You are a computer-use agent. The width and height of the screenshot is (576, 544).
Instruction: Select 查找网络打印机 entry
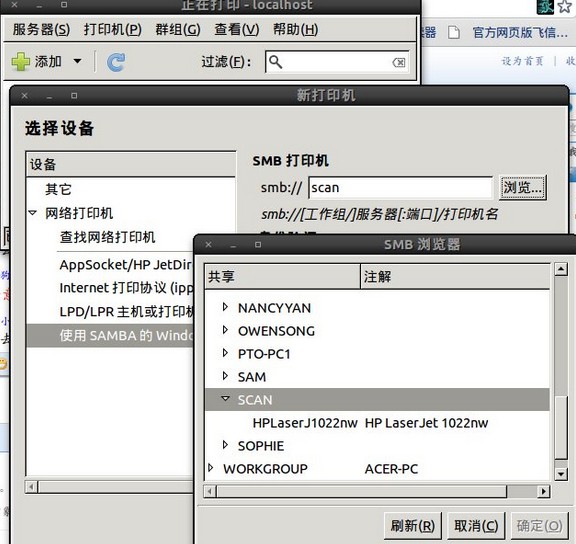(107, 237)
